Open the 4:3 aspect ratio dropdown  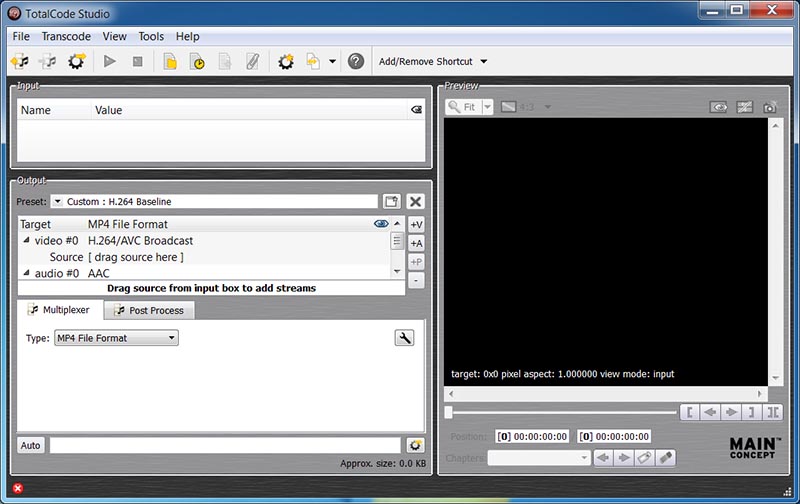547,107
